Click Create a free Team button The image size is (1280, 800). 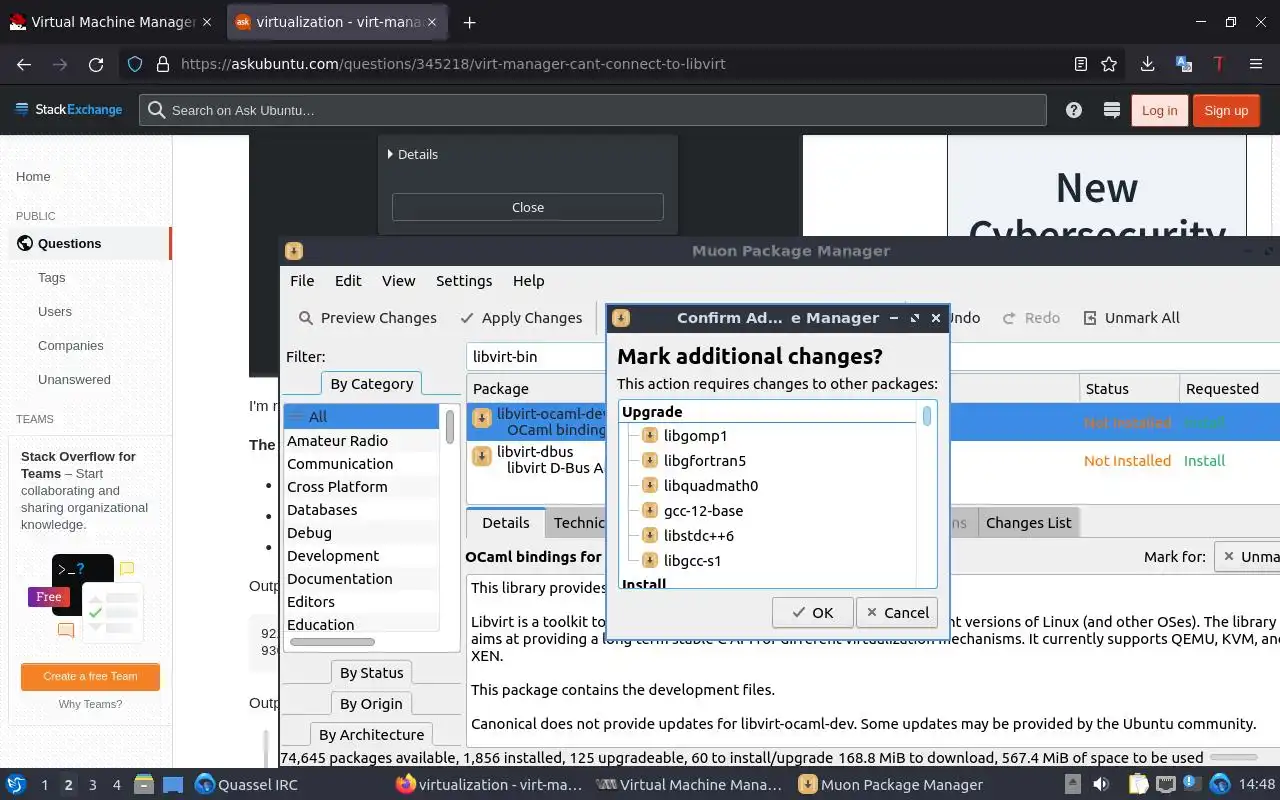click(x=90, y=676)
